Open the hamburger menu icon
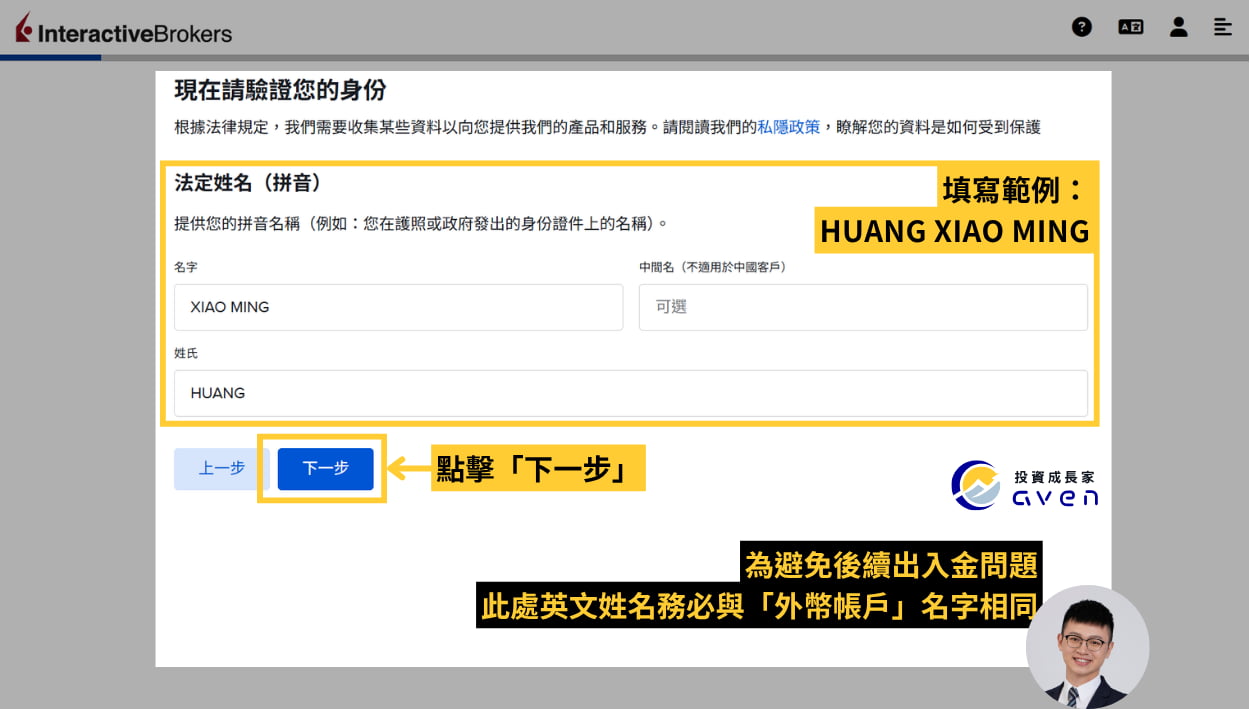Screen dimensions: 1250x709 1223,27
